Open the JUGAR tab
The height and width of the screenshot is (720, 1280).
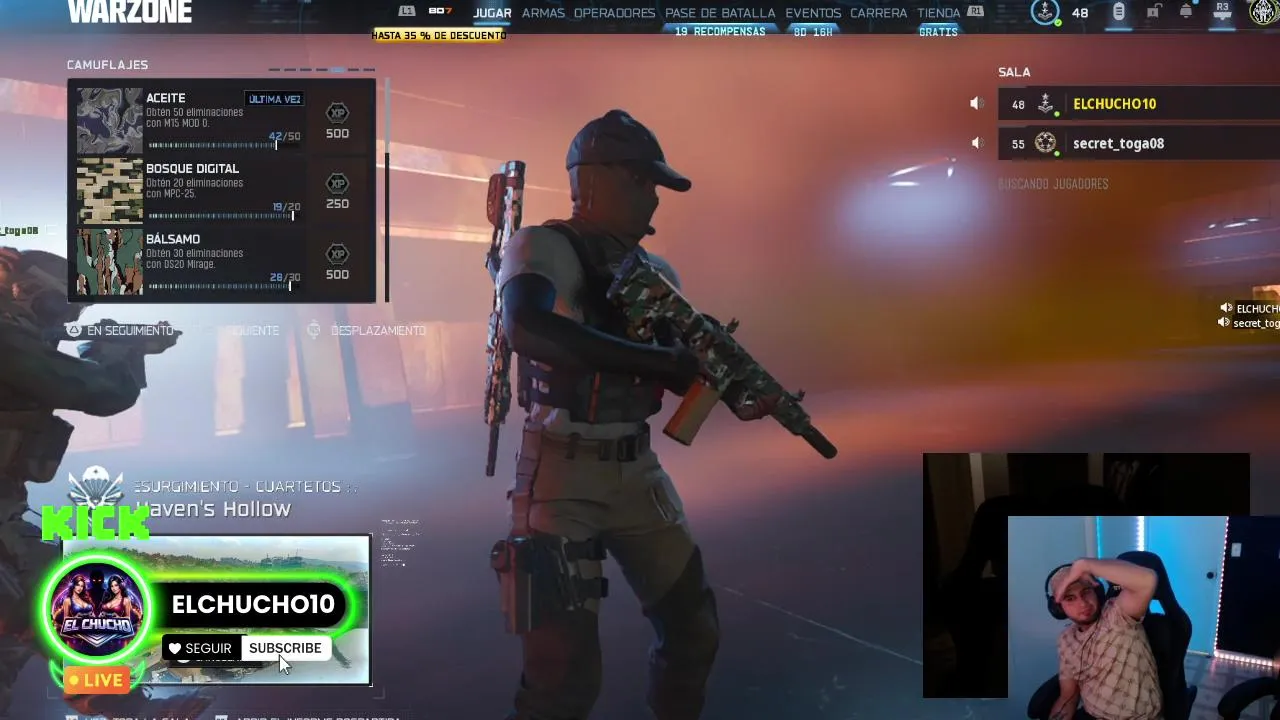pyautogui.click(x=492, y=13)
